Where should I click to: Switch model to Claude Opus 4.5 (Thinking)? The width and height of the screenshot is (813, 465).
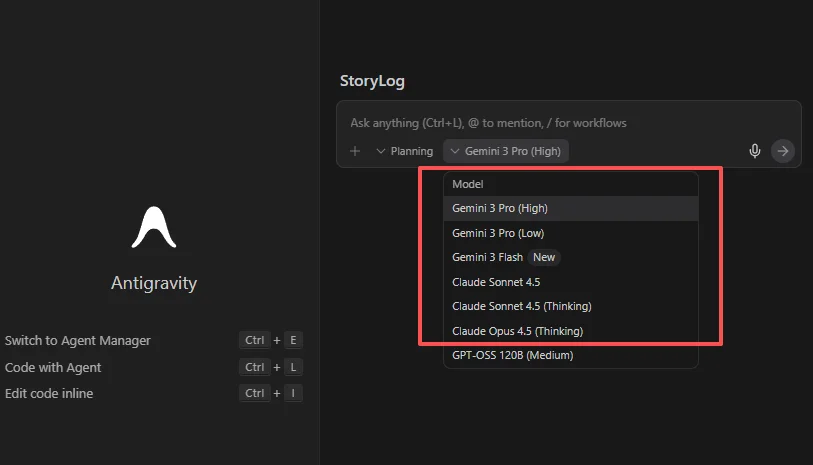[x=517, y=331]
